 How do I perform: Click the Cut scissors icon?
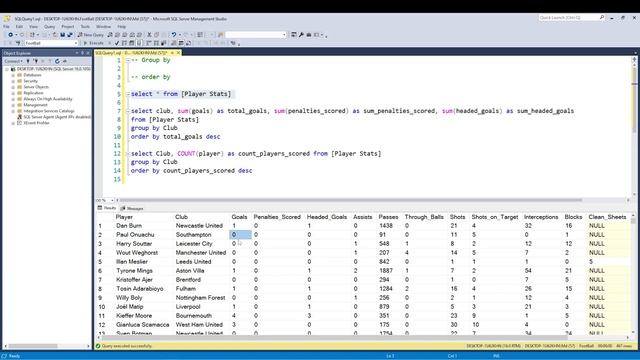[x=149, y=35]
